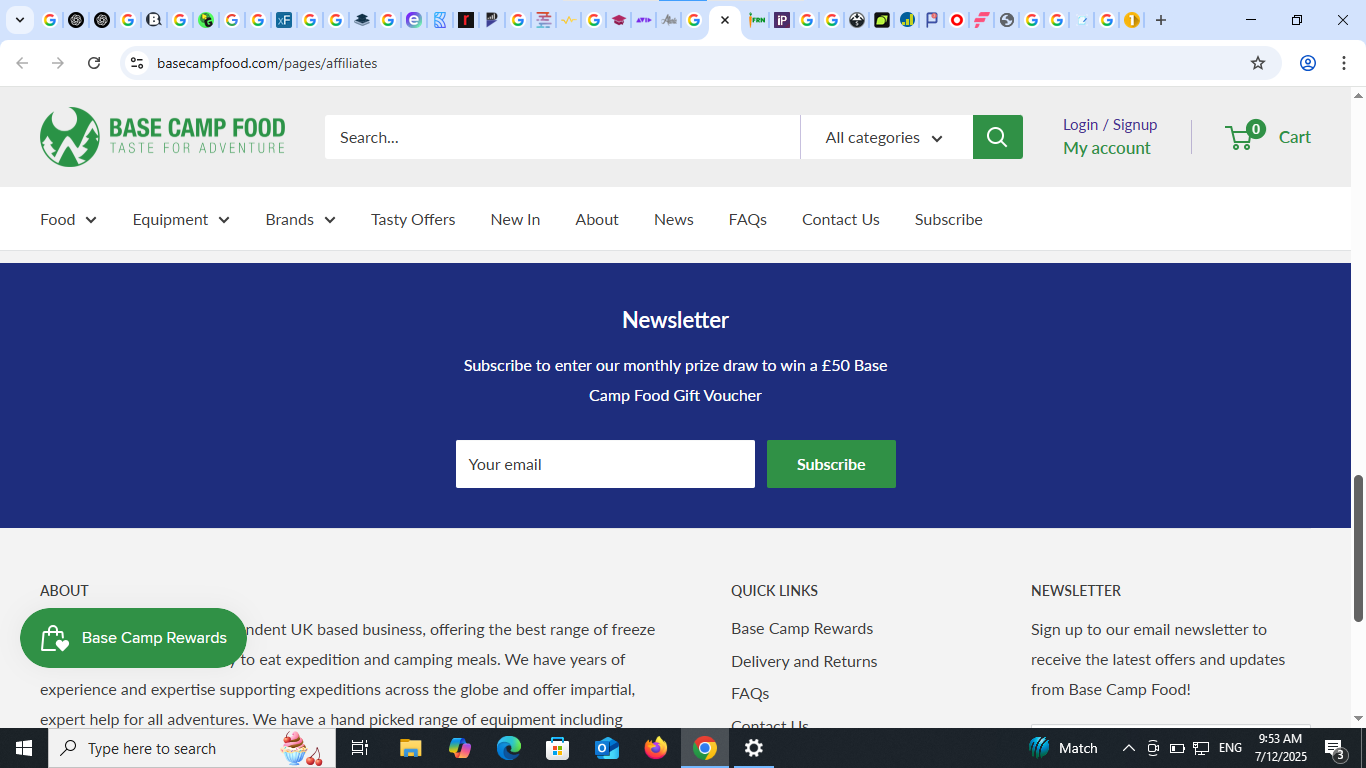
Task: Open Copilot icon in taskbar
Action: (460, 748)
